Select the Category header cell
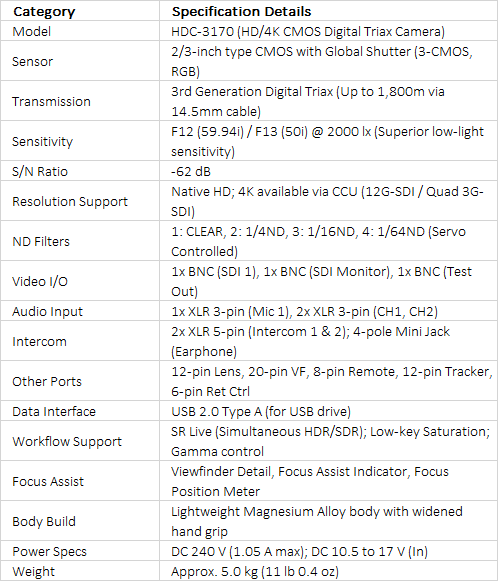This screenshot has width=498, height=581. pyautogui.click(x=80, y=11)
